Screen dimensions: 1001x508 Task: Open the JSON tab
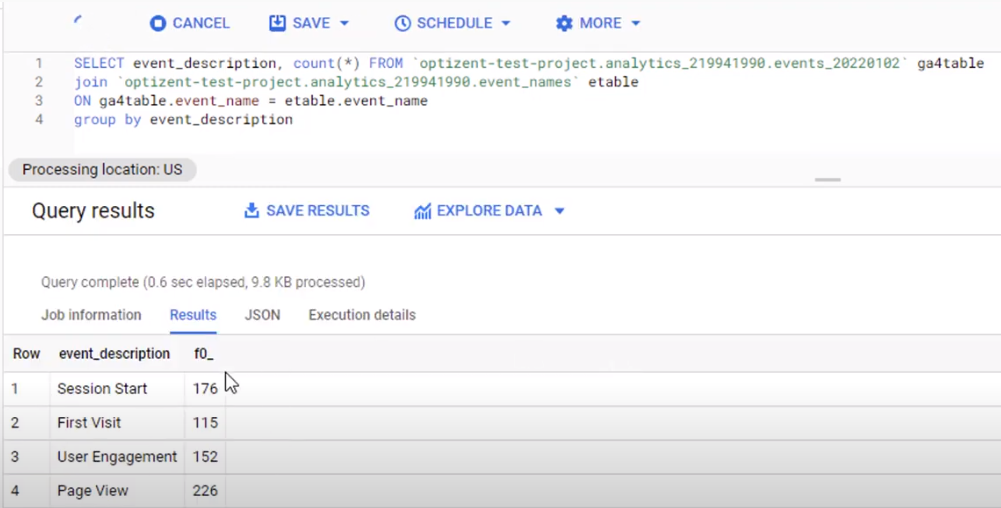(x=262, y=315)
